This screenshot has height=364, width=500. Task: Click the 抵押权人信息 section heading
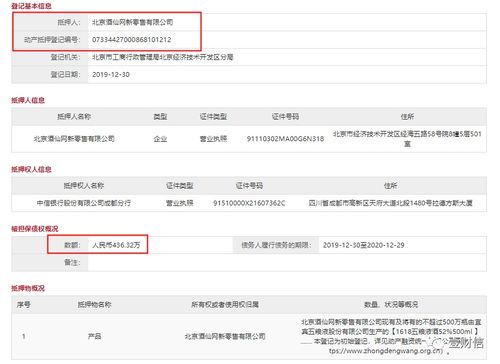click(31, 169)
